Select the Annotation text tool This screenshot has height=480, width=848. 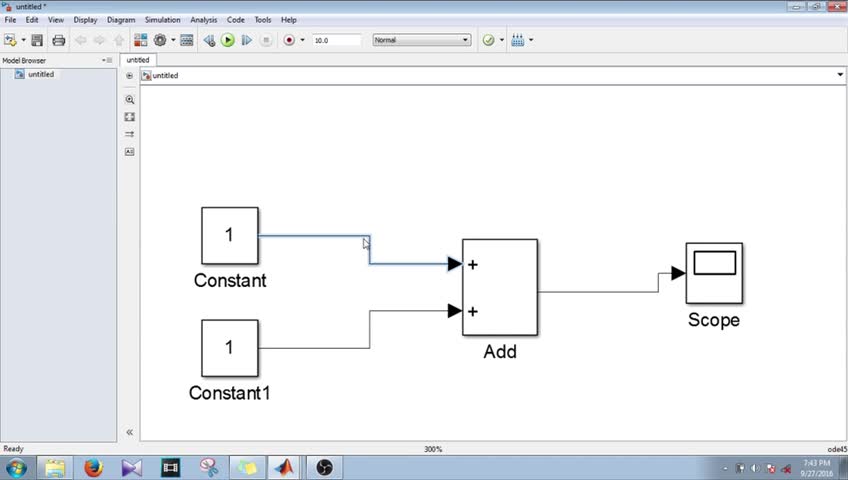[x=130, y=152]
